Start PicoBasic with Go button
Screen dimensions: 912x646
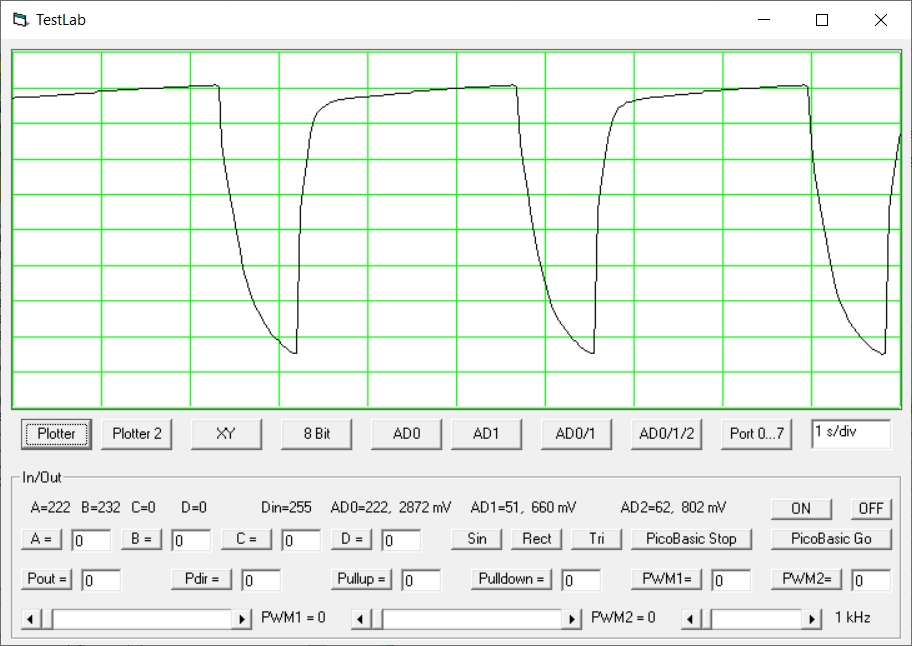pyautogui.click(x=831, y=539)
